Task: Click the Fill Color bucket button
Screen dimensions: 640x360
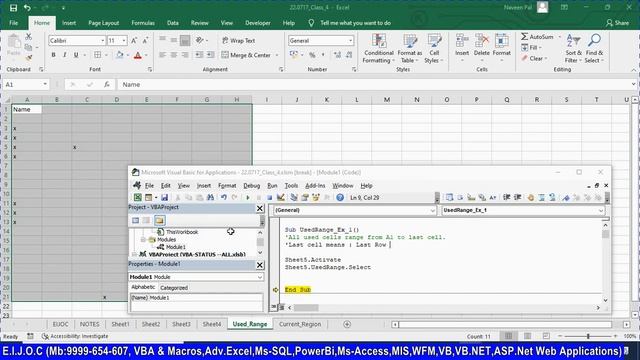Action: coord(119,55)
